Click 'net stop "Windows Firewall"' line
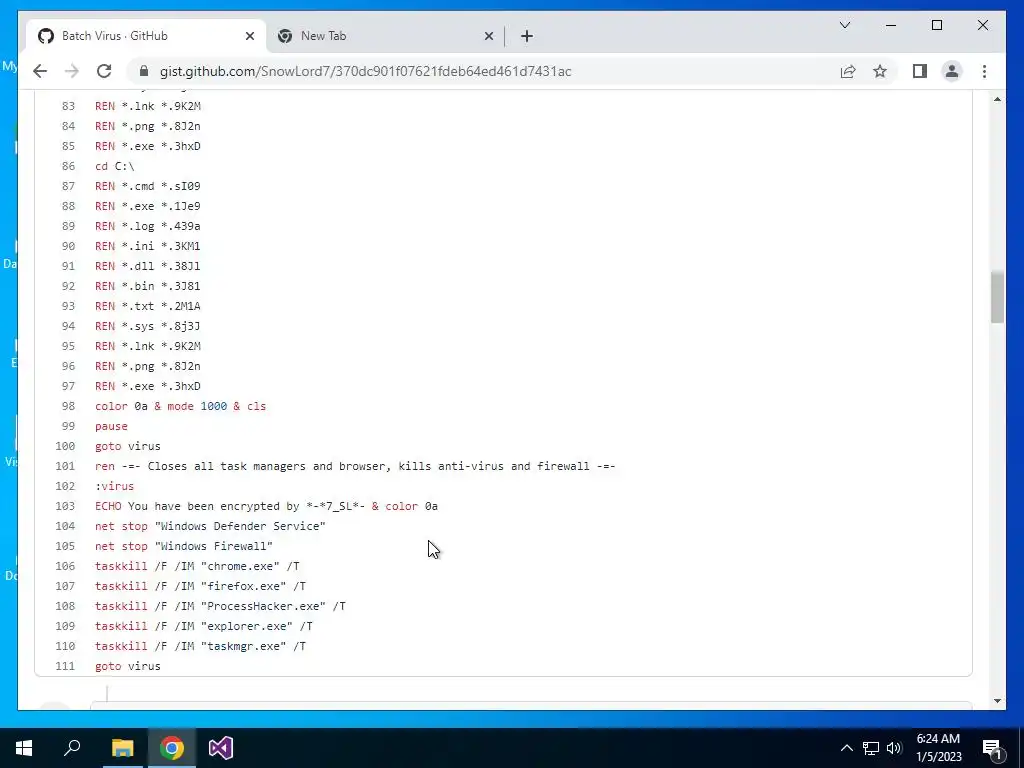1024x768 pixels. click(x=184, y=546)
